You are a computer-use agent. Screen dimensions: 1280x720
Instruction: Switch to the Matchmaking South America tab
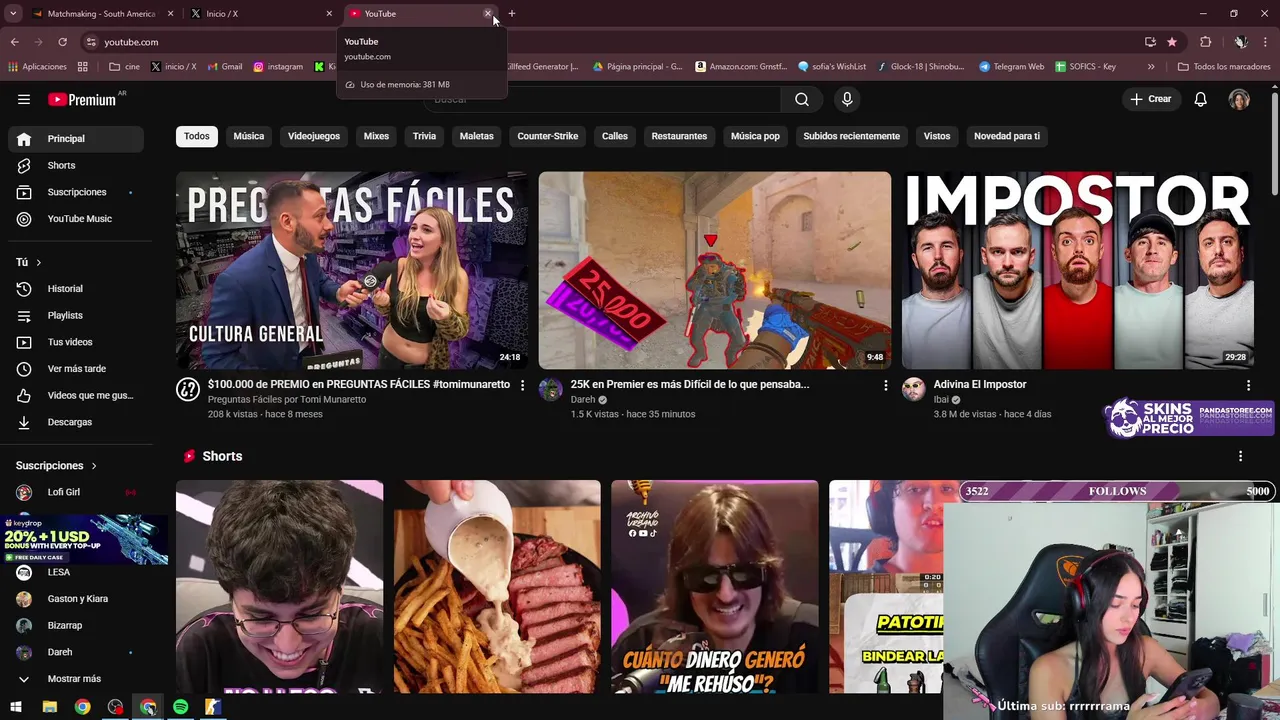[100, 14]
